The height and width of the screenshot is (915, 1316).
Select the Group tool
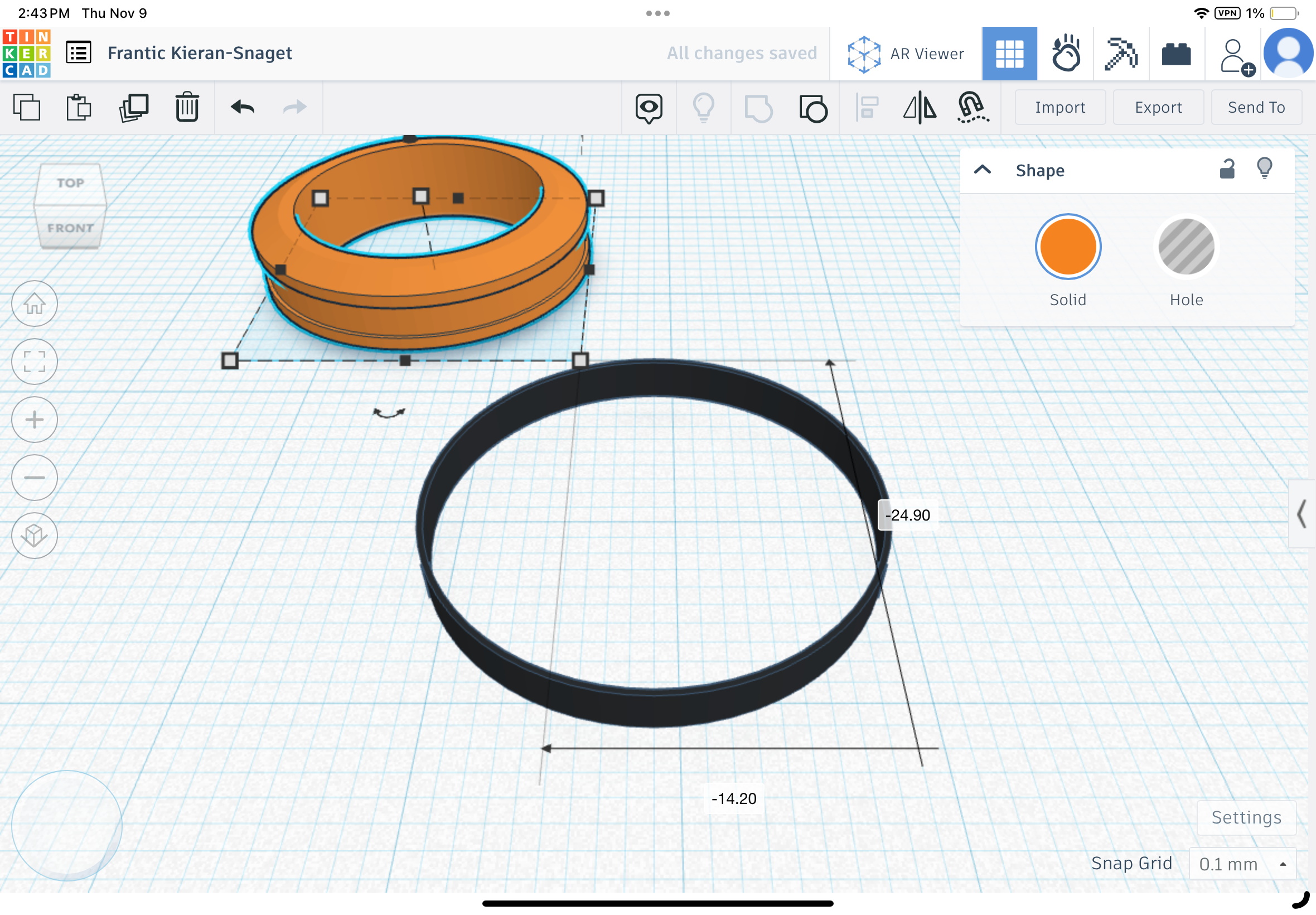tap(758, 107)
